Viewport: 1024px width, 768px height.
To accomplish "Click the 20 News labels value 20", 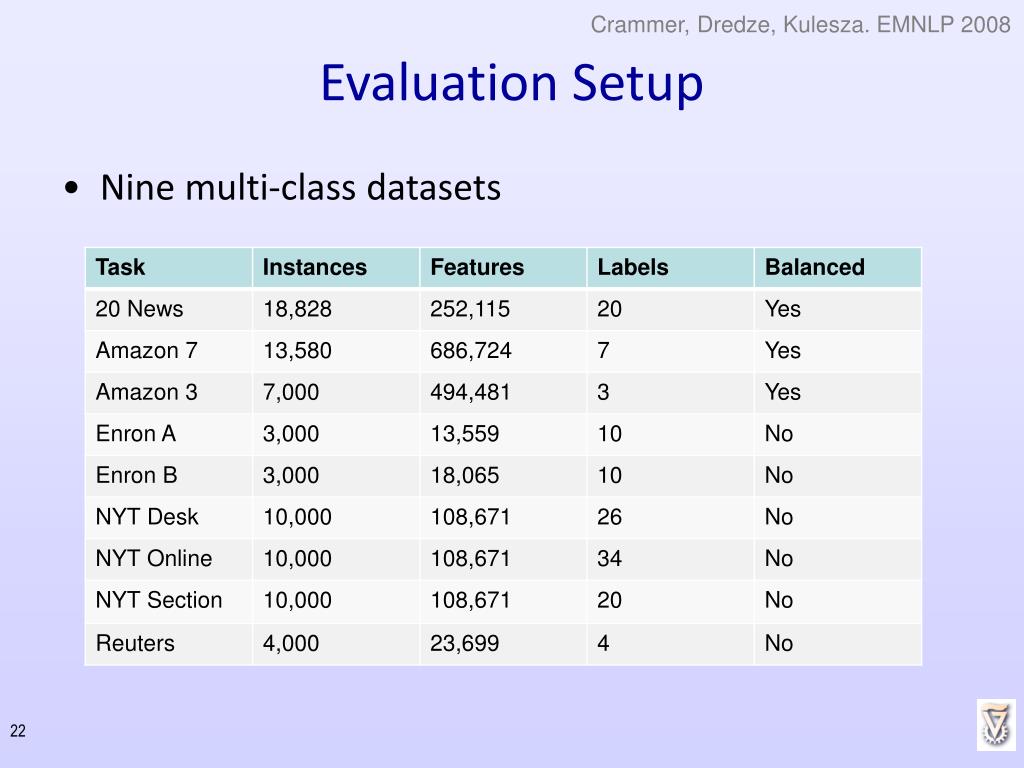I will click(609, 309).
